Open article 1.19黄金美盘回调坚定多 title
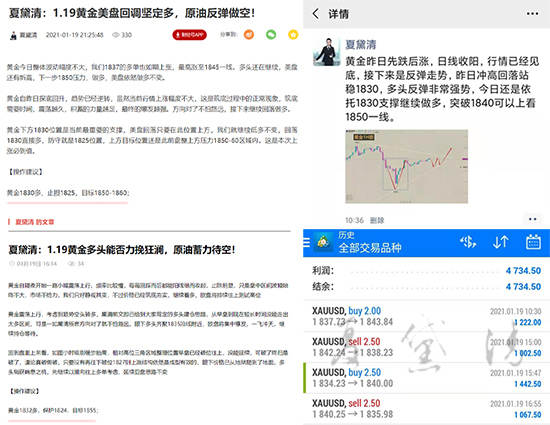The image size is (550, 425). click(x=132, y=13)
